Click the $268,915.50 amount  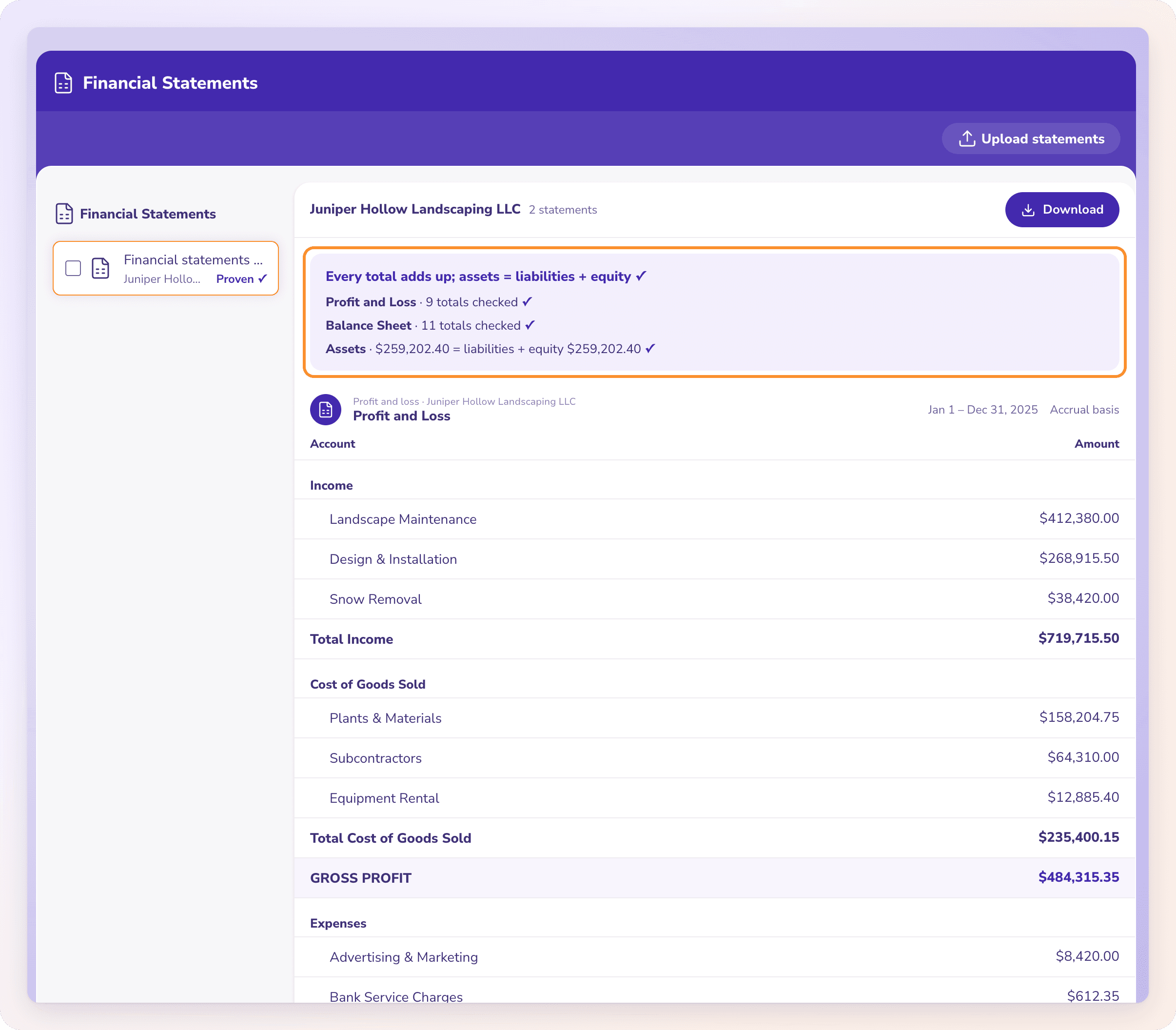(x=1079, y=558)
